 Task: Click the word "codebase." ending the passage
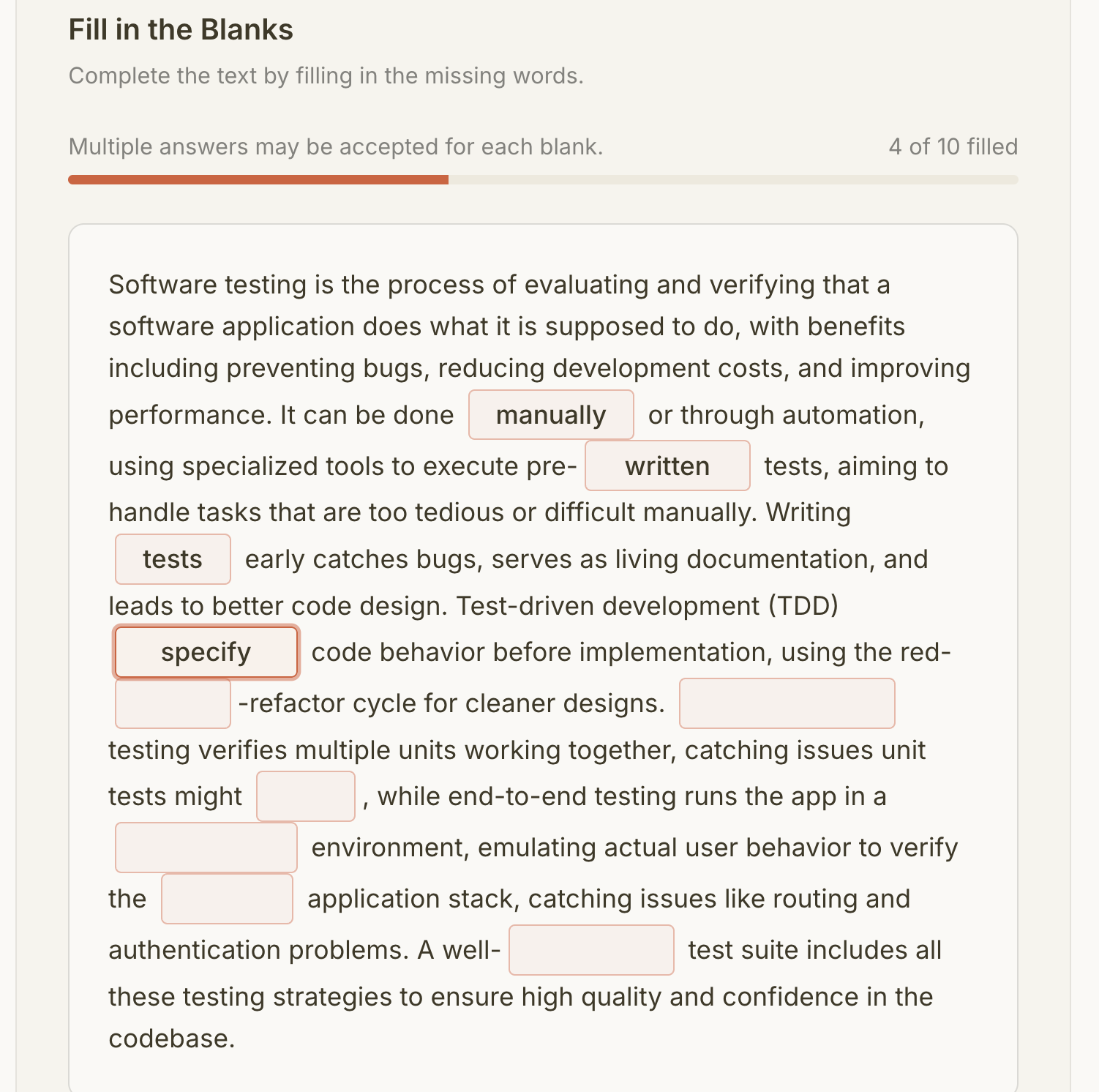[172, 1039]
